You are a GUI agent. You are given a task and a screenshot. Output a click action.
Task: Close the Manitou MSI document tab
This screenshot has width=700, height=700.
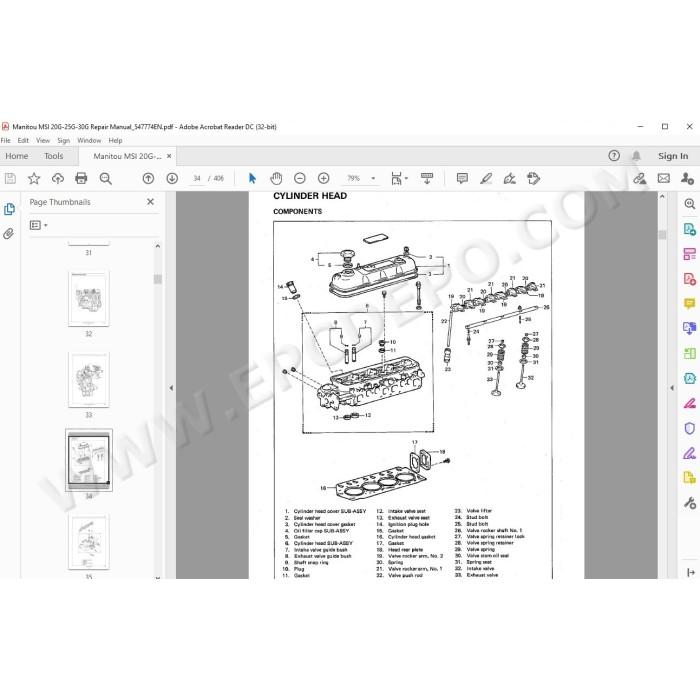click(169, 156)
